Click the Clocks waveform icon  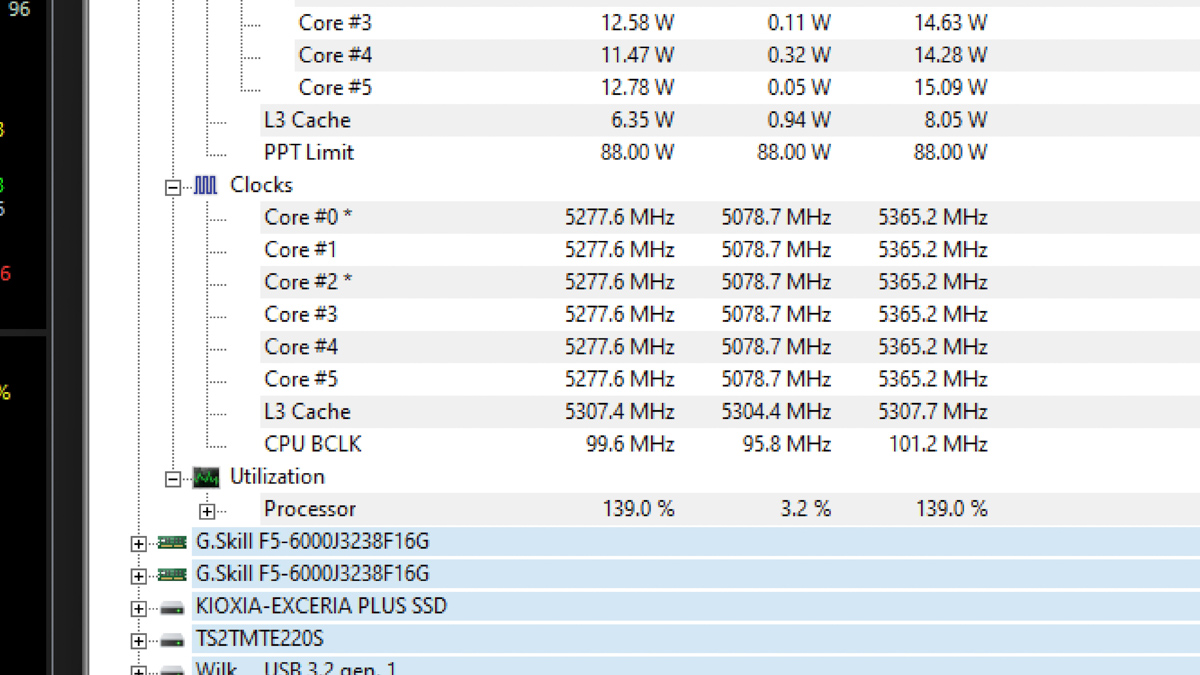pyautogui.click(x=205, y=185)
